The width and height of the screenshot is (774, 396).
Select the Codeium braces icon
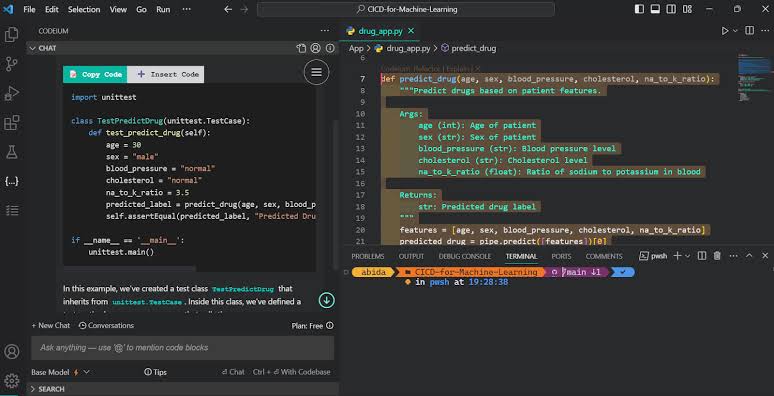(11, 181)
